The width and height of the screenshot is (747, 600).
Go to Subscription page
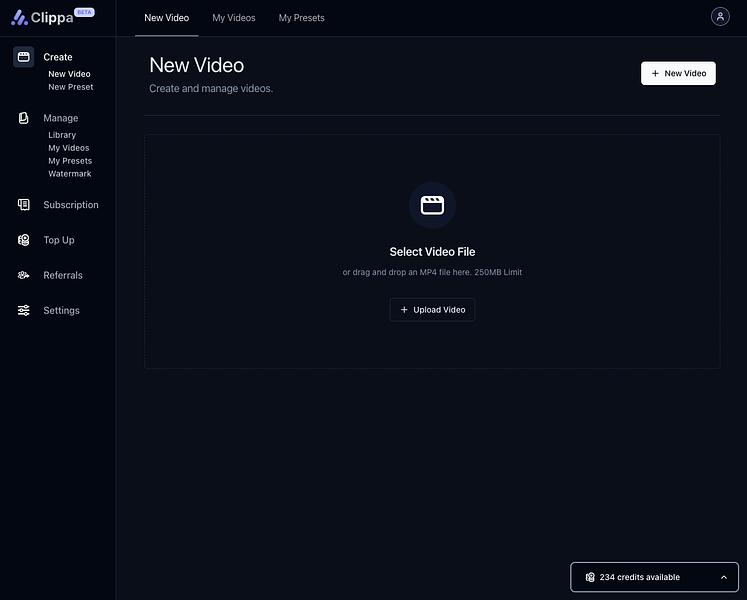(71, 205)
